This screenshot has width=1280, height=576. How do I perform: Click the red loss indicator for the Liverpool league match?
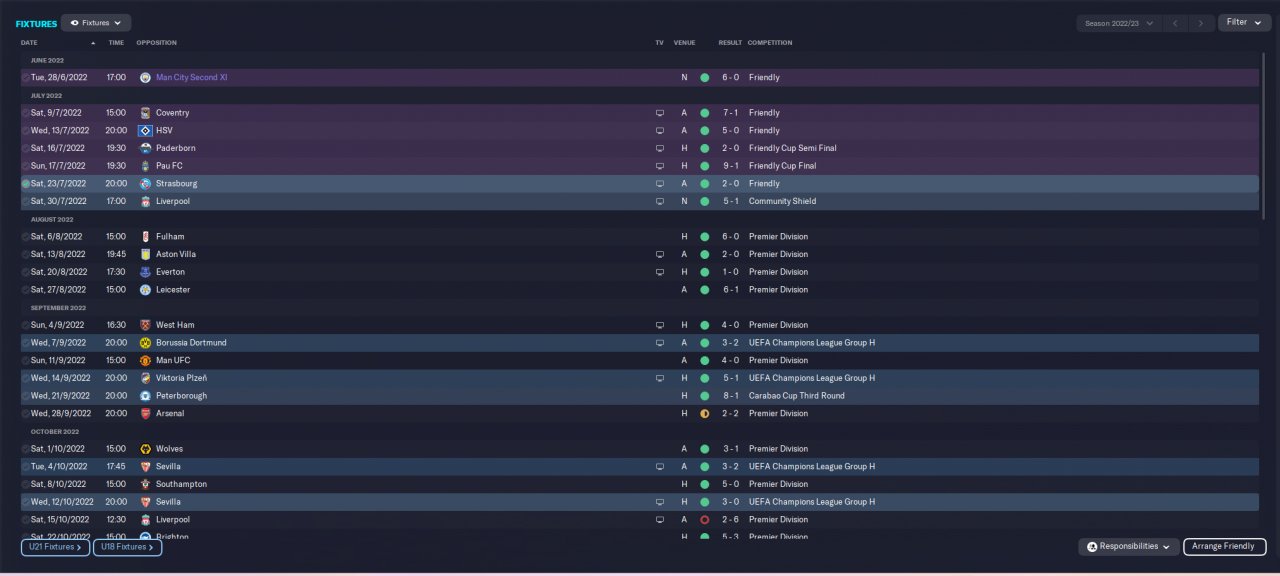[704, 520]
